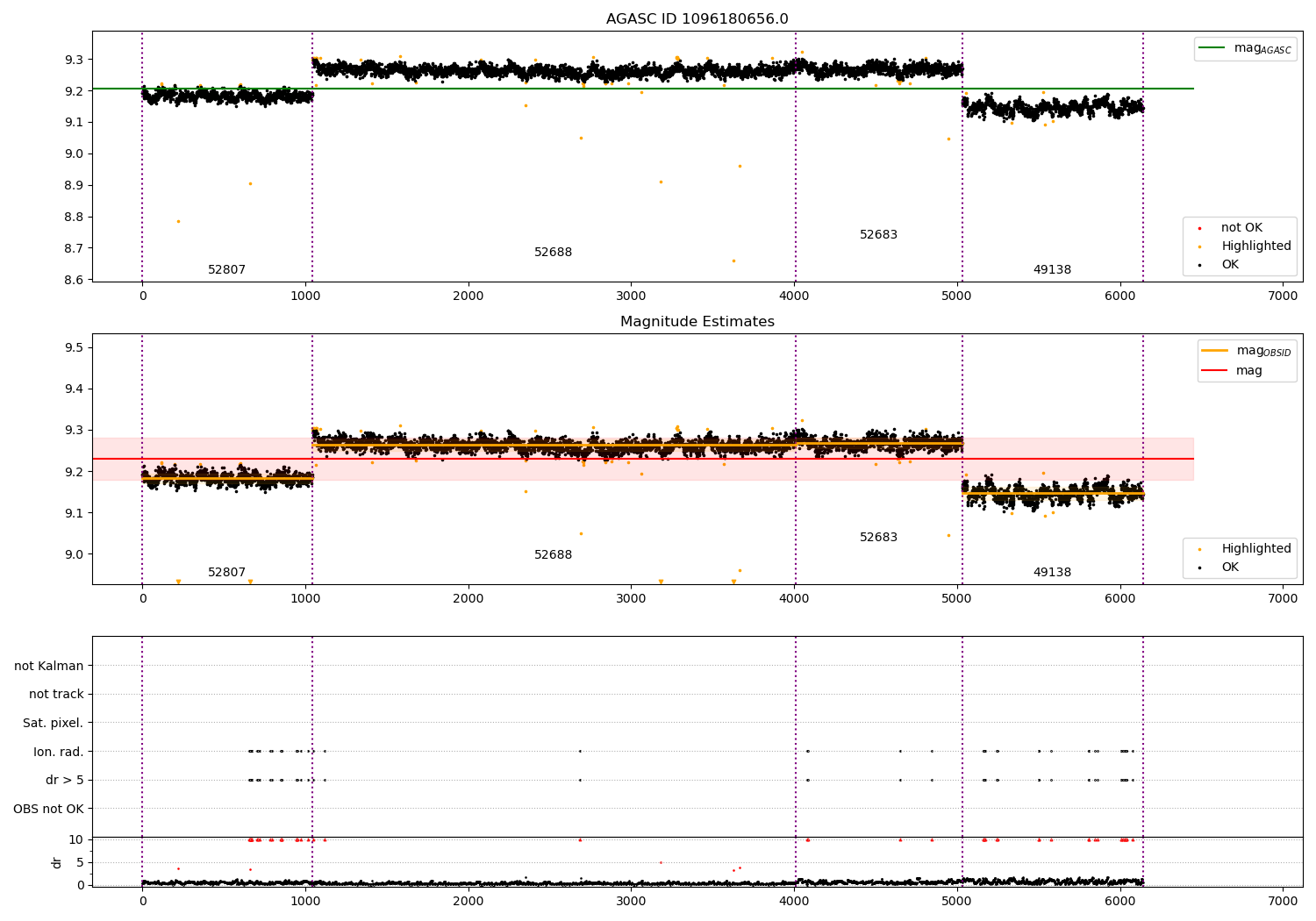The height and width of the screenshot is (921, 1316).
Task: Click the title 'AGASC ID 1096180656.0'
Action: click(x=697, y=19)
